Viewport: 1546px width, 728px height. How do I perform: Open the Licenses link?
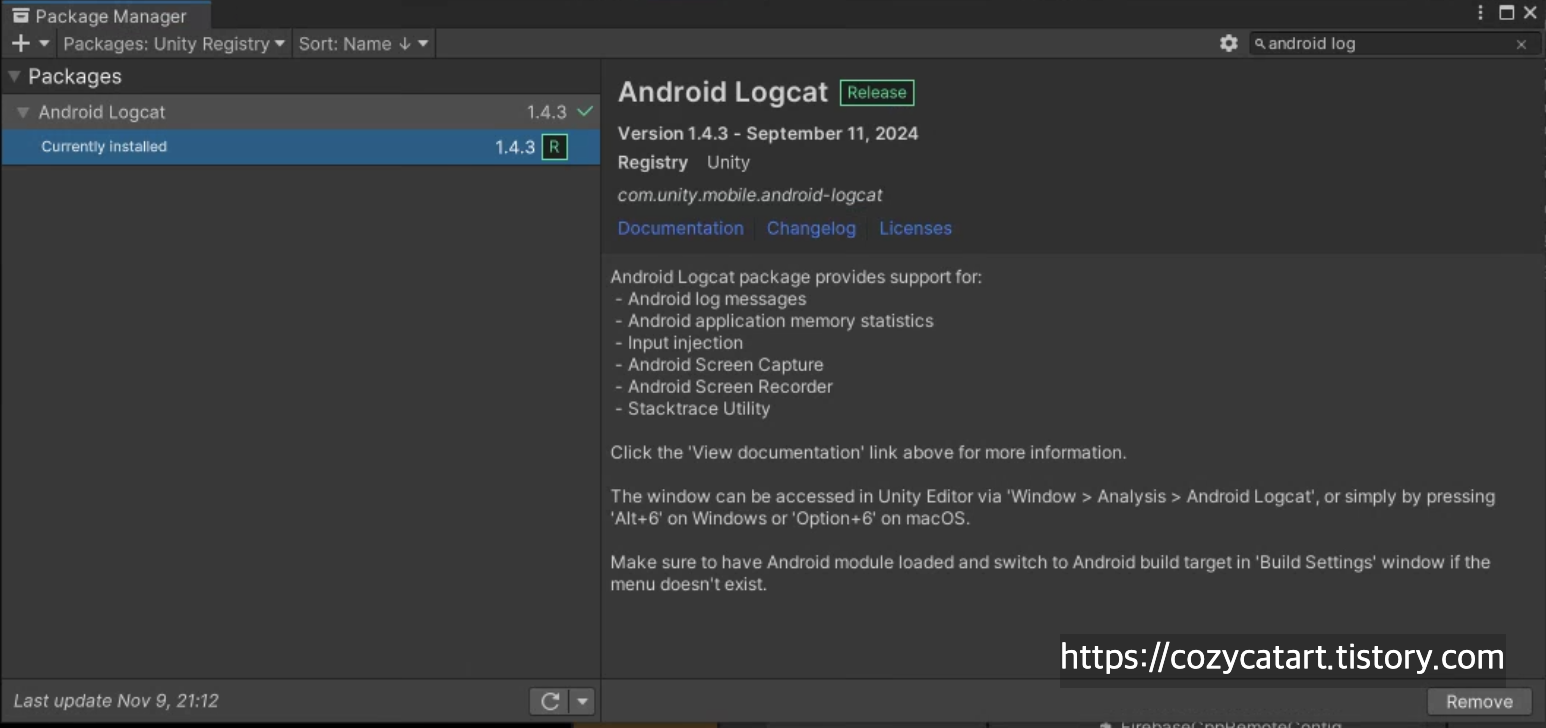(x=915, y=228)
